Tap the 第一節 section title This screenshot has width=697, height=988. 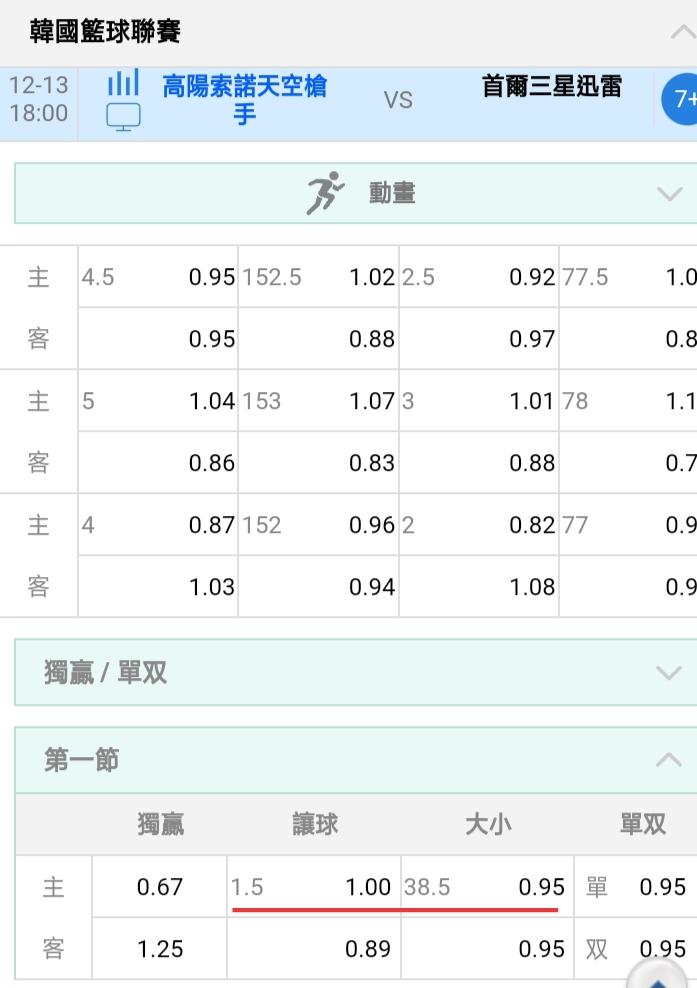(81, 760)
